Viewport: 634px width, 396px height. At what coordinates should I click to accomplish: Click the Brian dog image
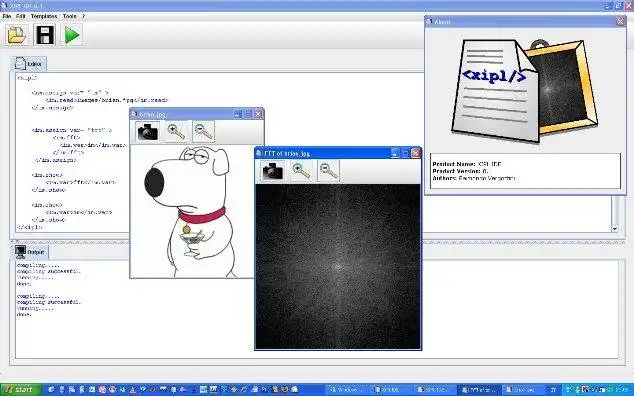[192, 212]
